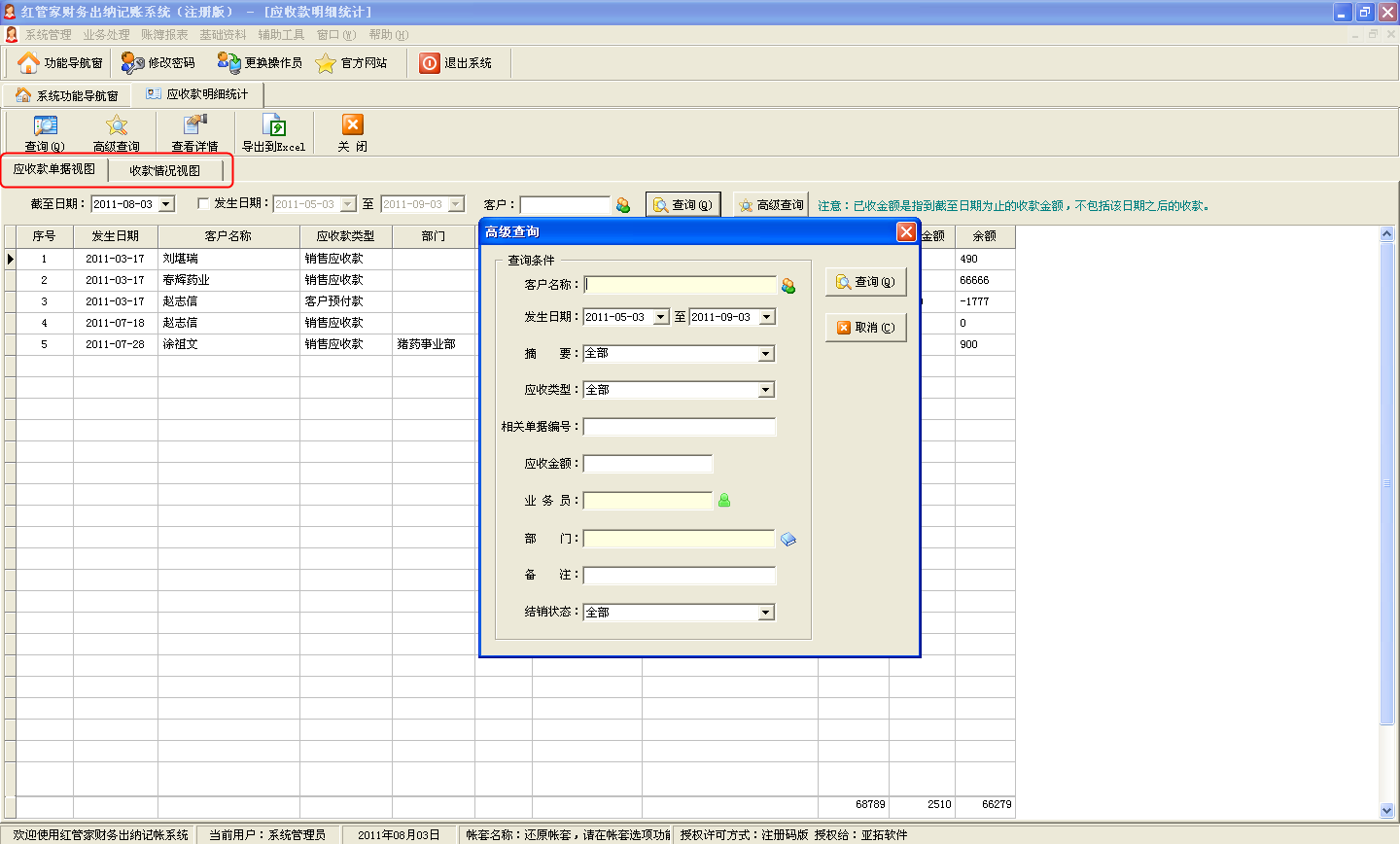Click the 部门 lookup icon in dialog
This screenshot has height=844, width=1400.
(x=788, y=540)
